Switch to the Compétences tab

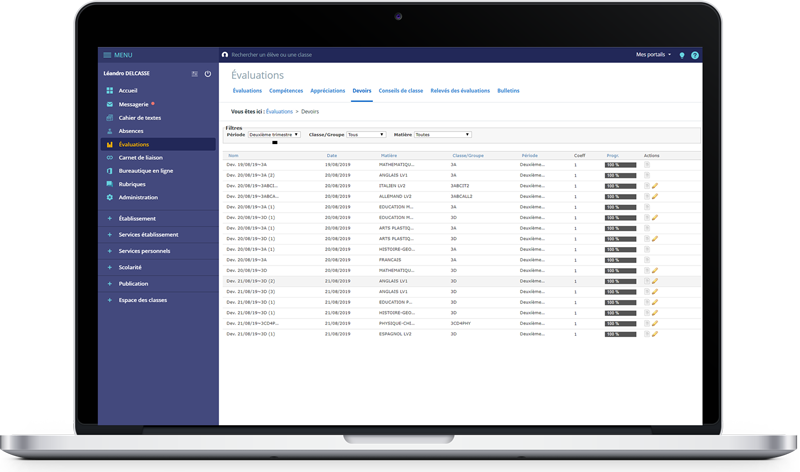286,91
